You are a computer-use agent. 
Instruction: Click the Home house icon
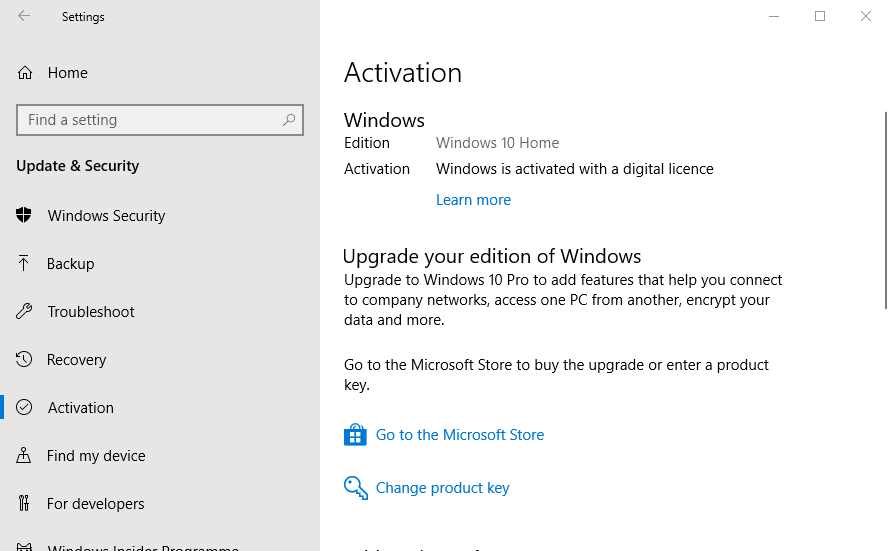(25, 73)
